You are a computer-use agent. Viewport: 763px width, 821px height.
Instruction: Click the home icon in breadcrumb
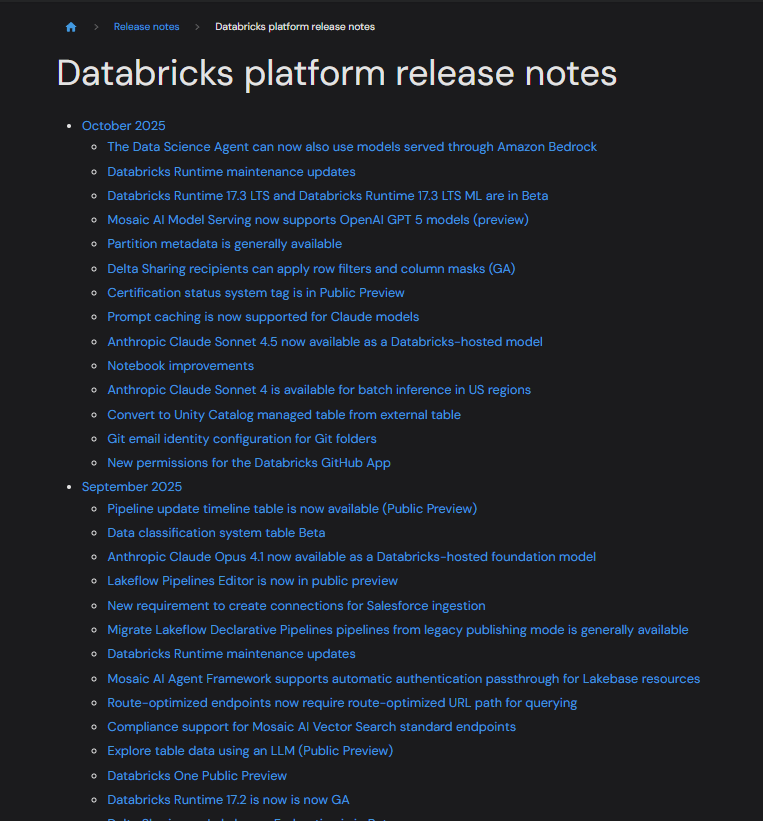coord(71,27)
